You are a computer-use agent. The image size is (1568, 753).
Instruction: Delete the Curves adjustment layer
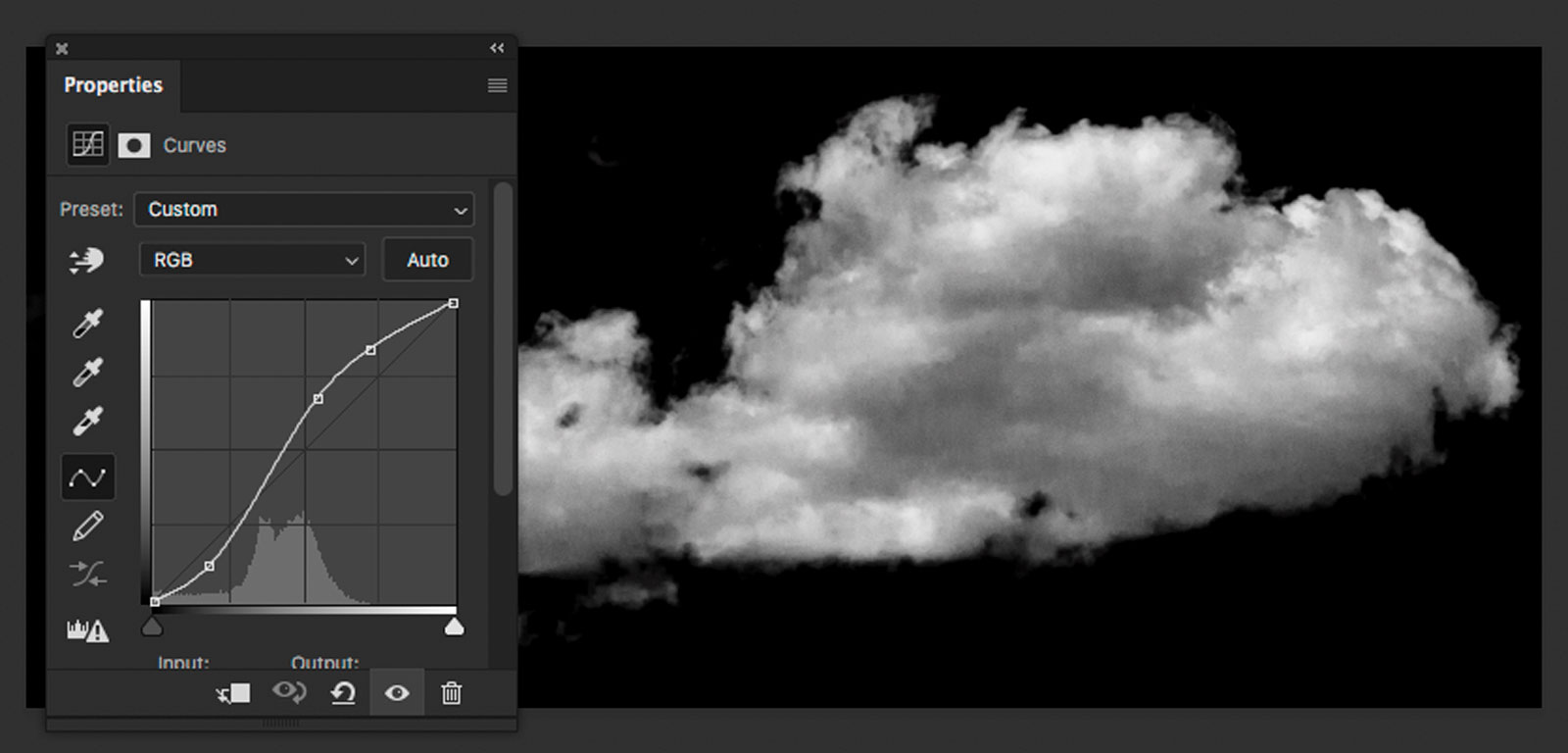coord(451,693)
